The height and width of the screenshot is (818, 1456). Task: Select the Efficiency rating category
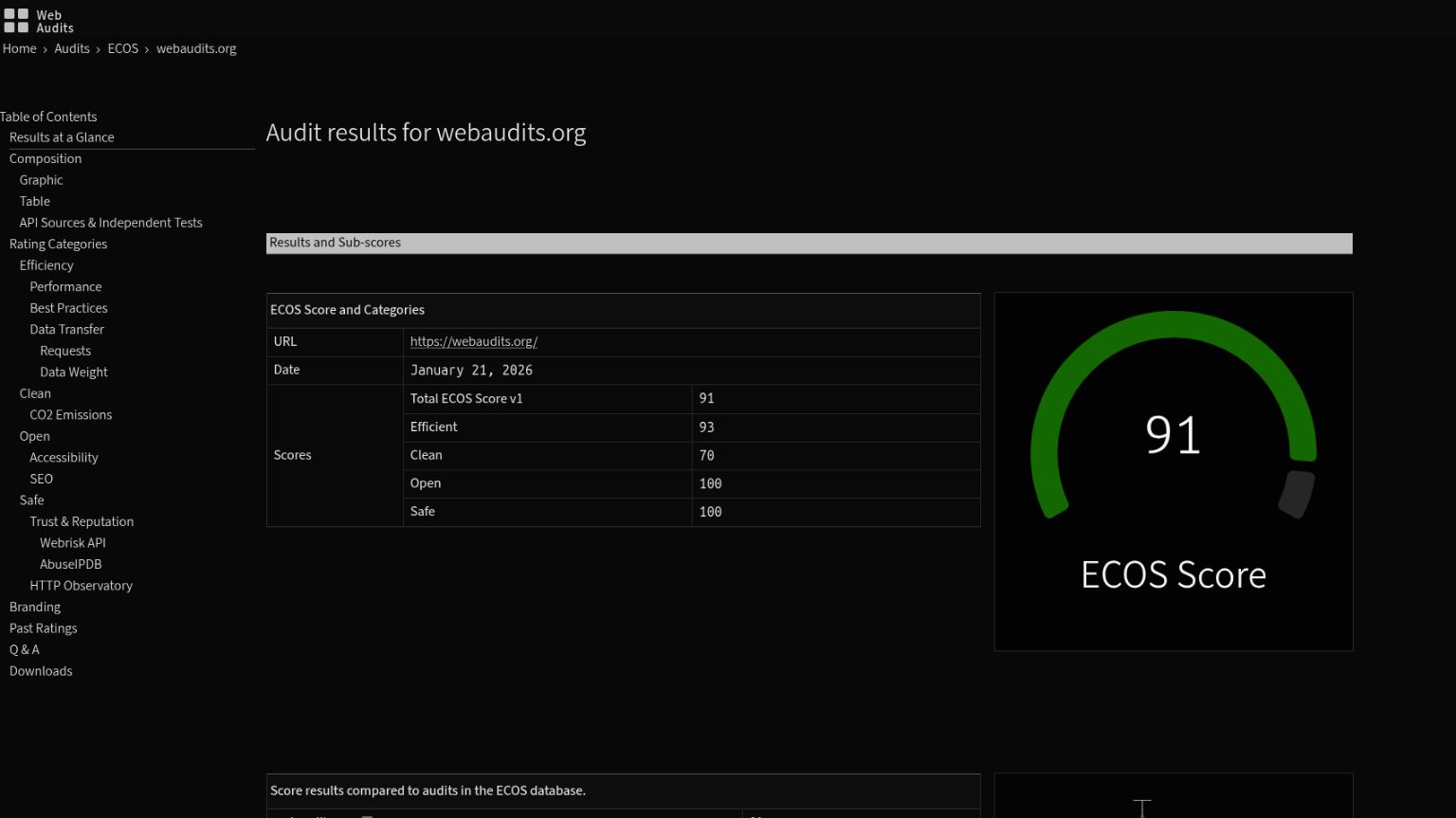pos(45,265)
